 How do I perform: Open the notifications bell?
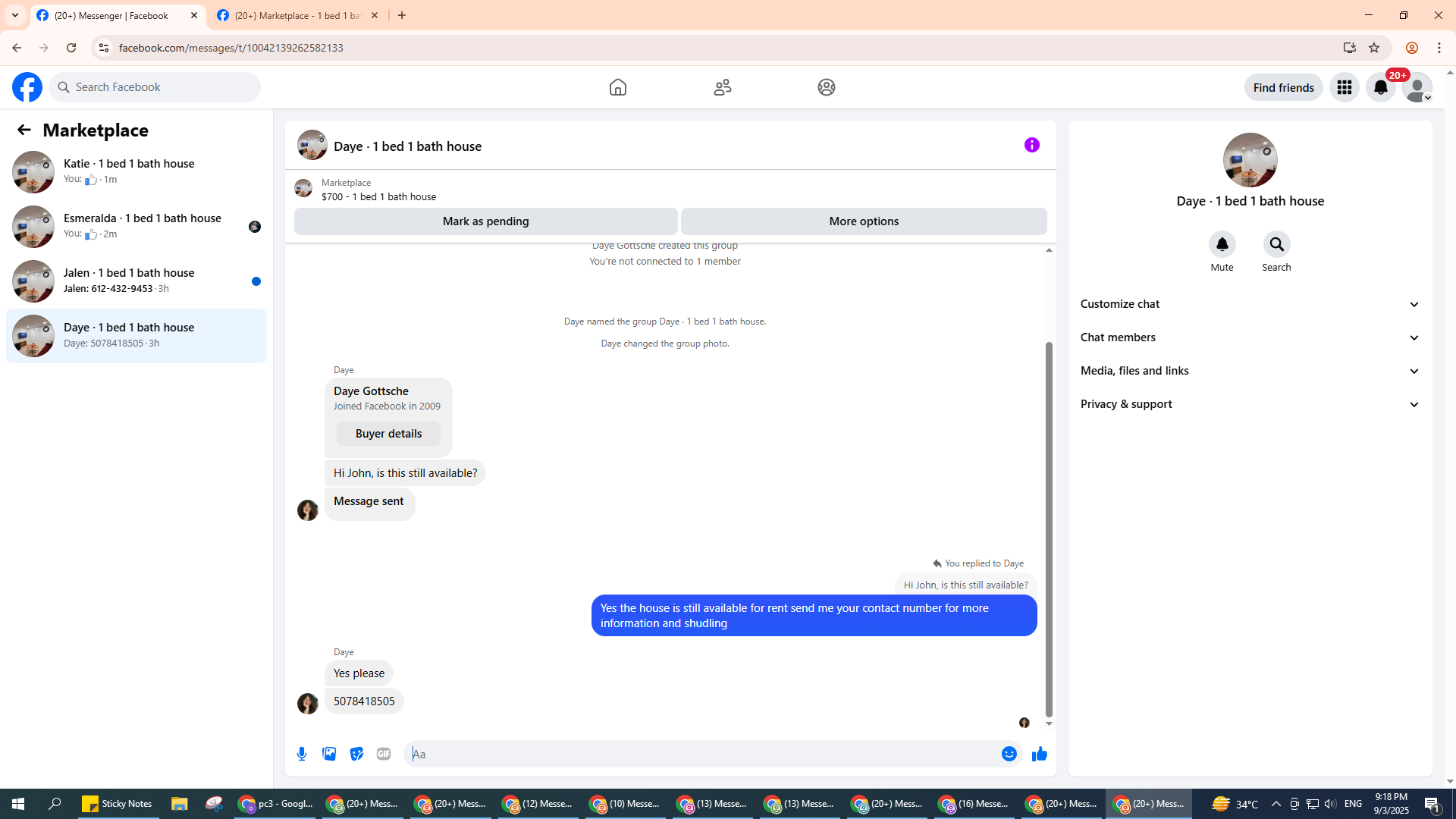coord(1381,87)
